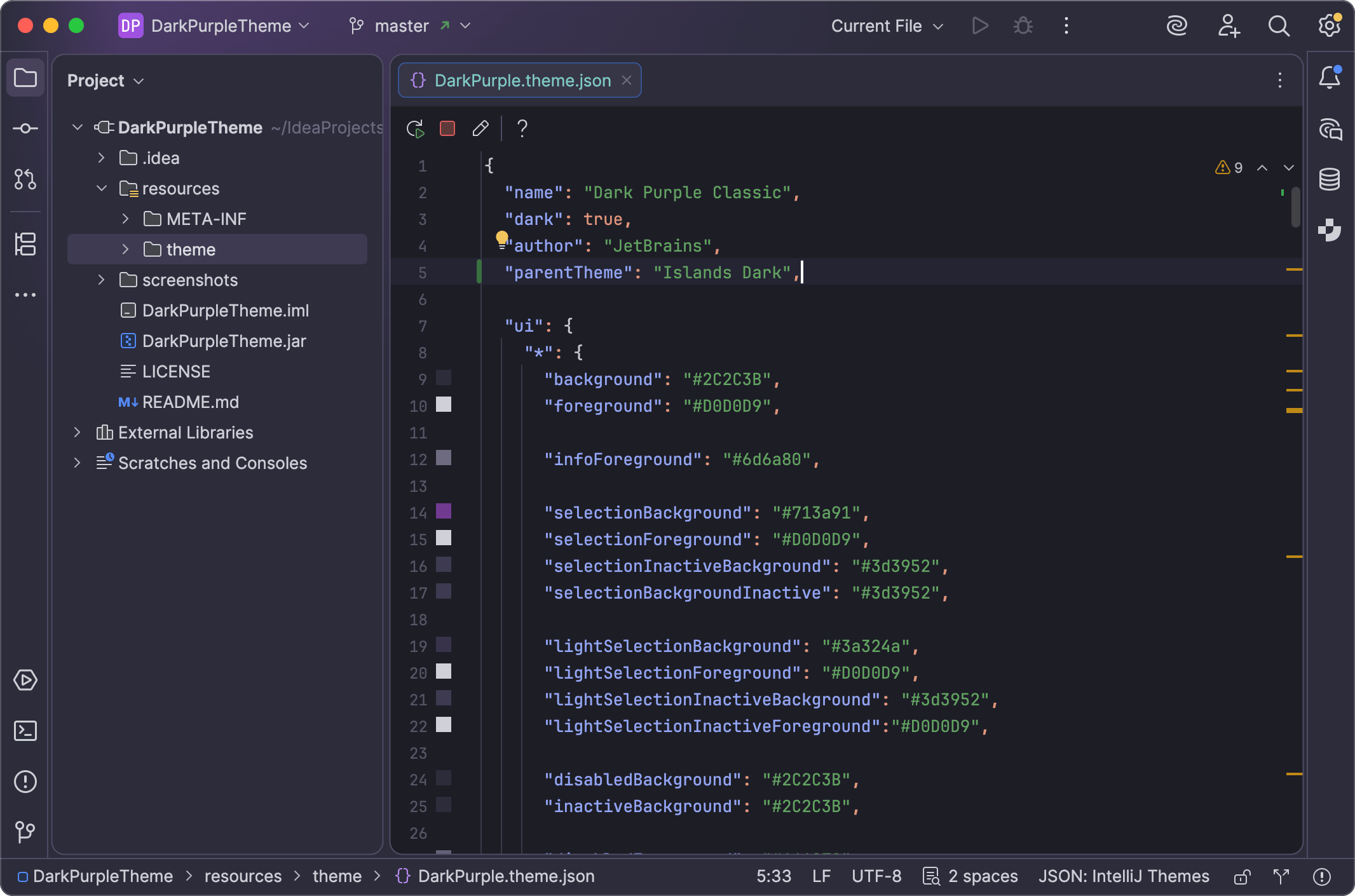Screen dimensions: 1355x896
Task: Open the notifications bell
Action: [1330, 77]
